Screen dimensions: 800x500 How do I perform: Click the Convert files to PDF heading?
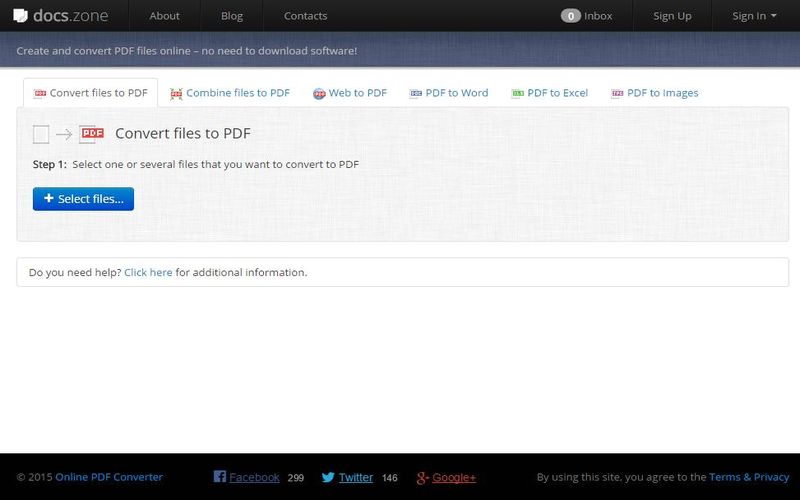pos(183,133)
